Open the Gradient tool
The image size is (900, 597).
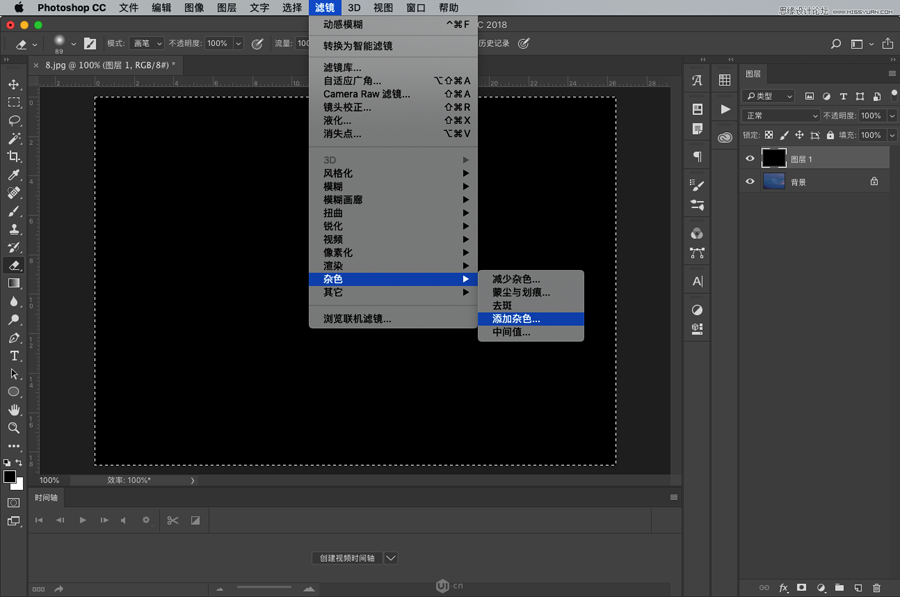tap(14, 284)
